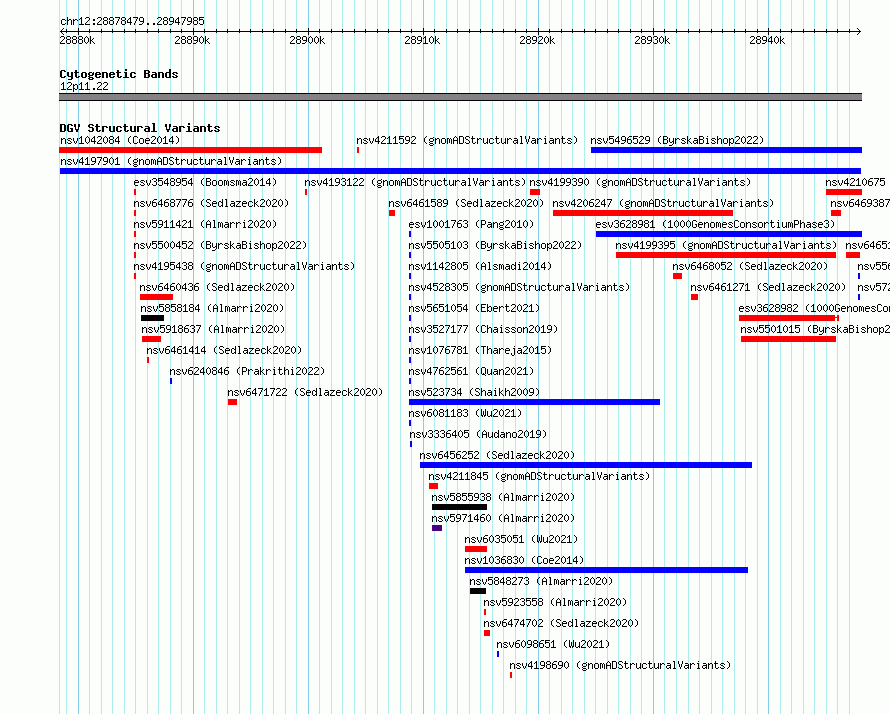Open the nsv5496529 (ByrskaBishop2022) variant
Image resolution: width=890 pixels, height=714 pixels.
point(677,140)
